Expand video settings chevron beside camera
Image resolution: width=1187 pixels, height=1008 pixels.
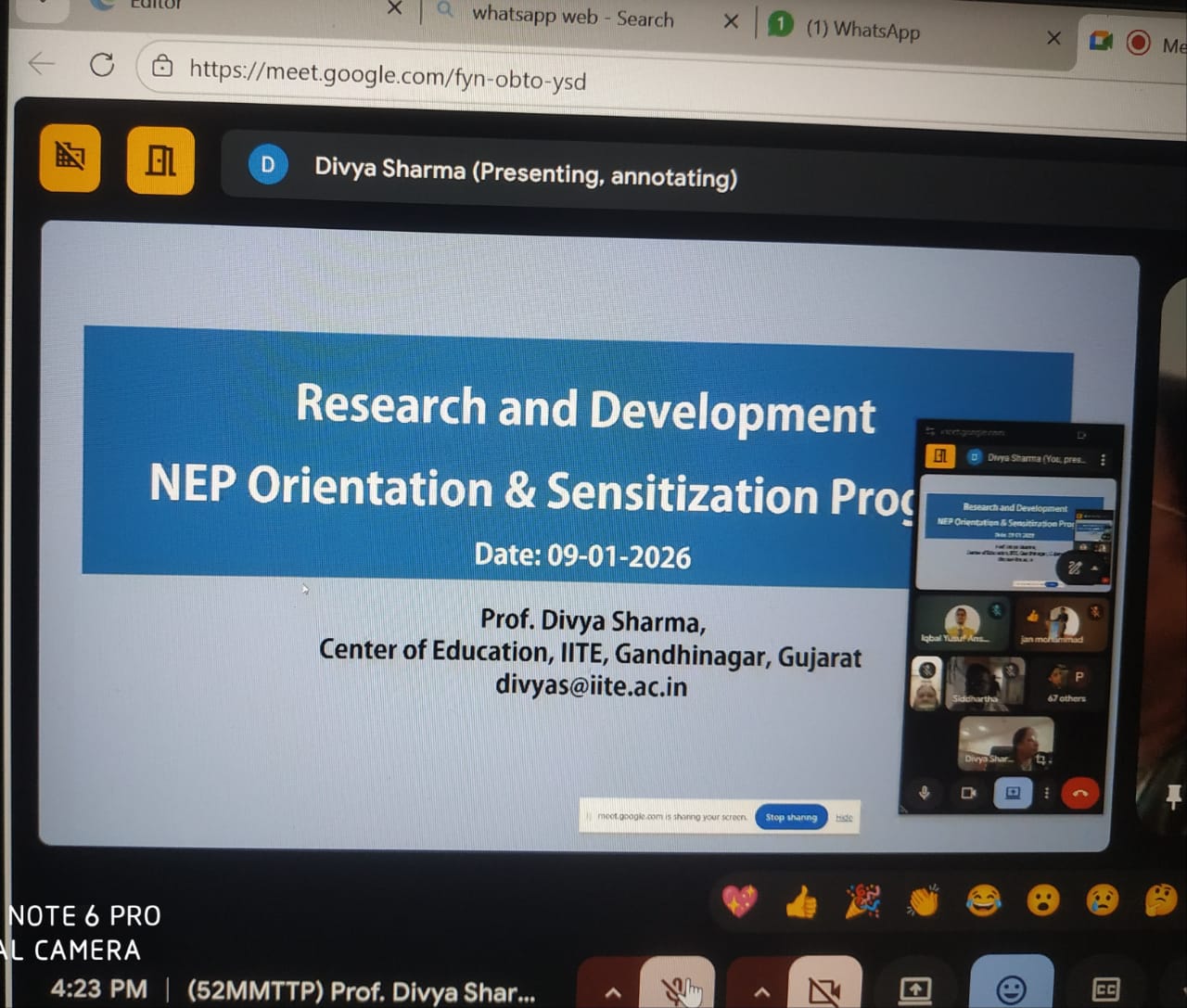click(x=761, y=990)
